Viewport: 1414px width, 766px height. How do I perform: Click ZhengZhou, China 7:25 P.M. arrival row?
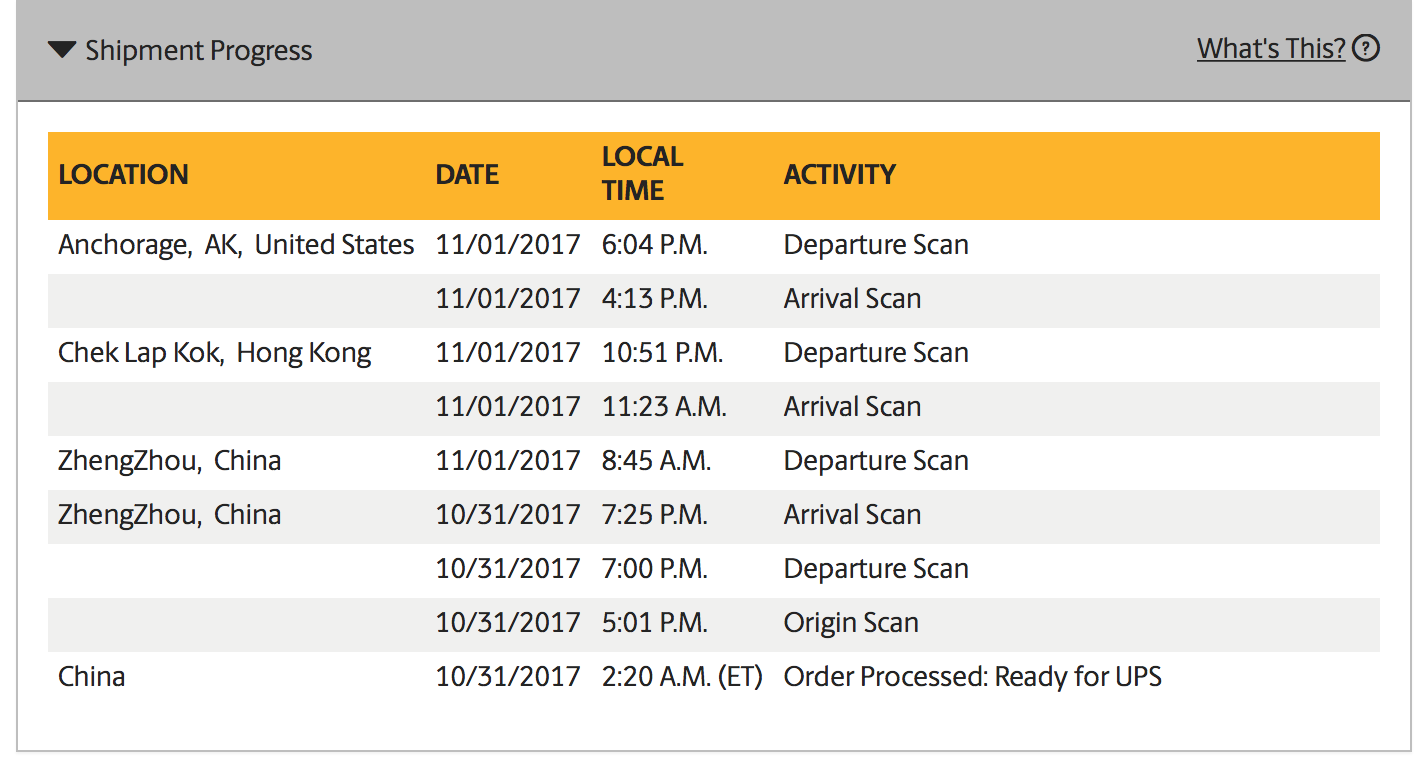714,516
